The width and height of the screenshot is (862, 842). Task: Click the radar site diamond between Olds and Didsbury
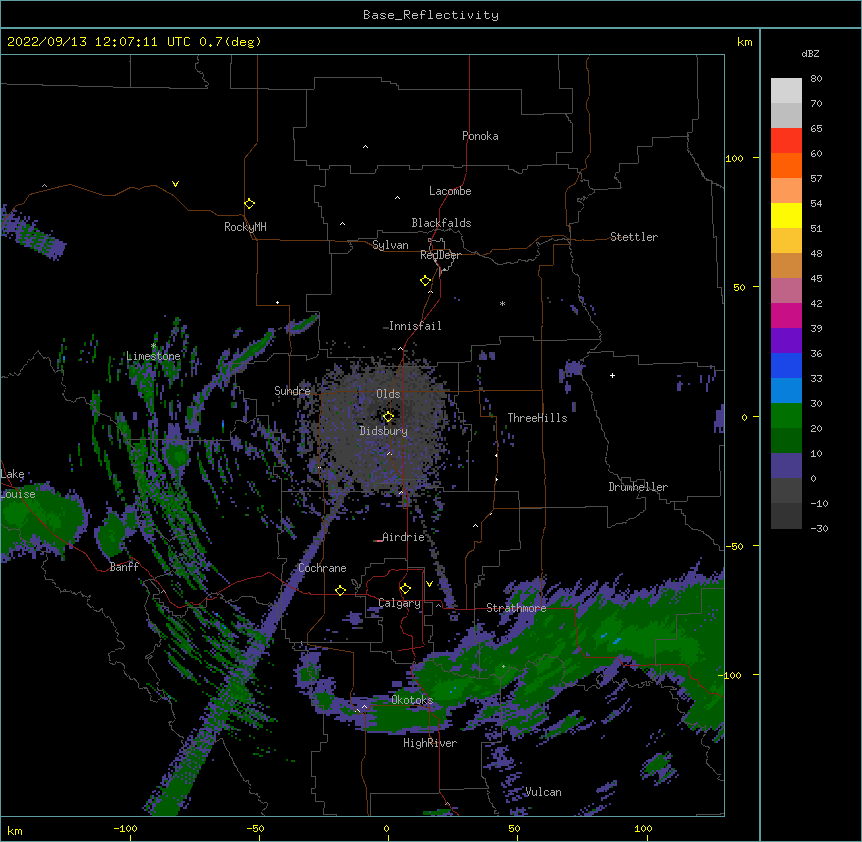(x=388, y=417)
